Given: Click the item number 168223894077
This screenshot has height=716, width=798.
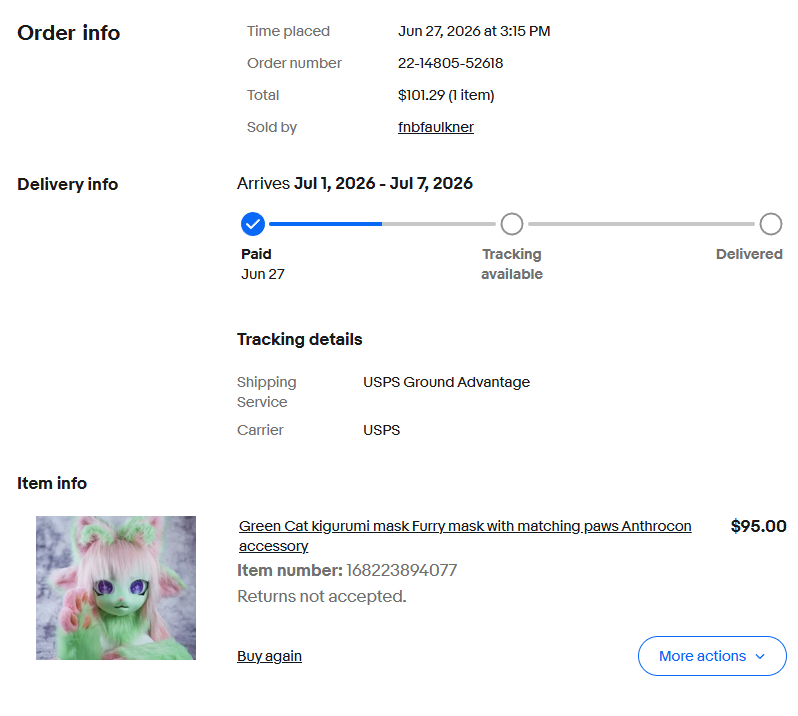Looking at the screenshot, I should tap(402, 570).
